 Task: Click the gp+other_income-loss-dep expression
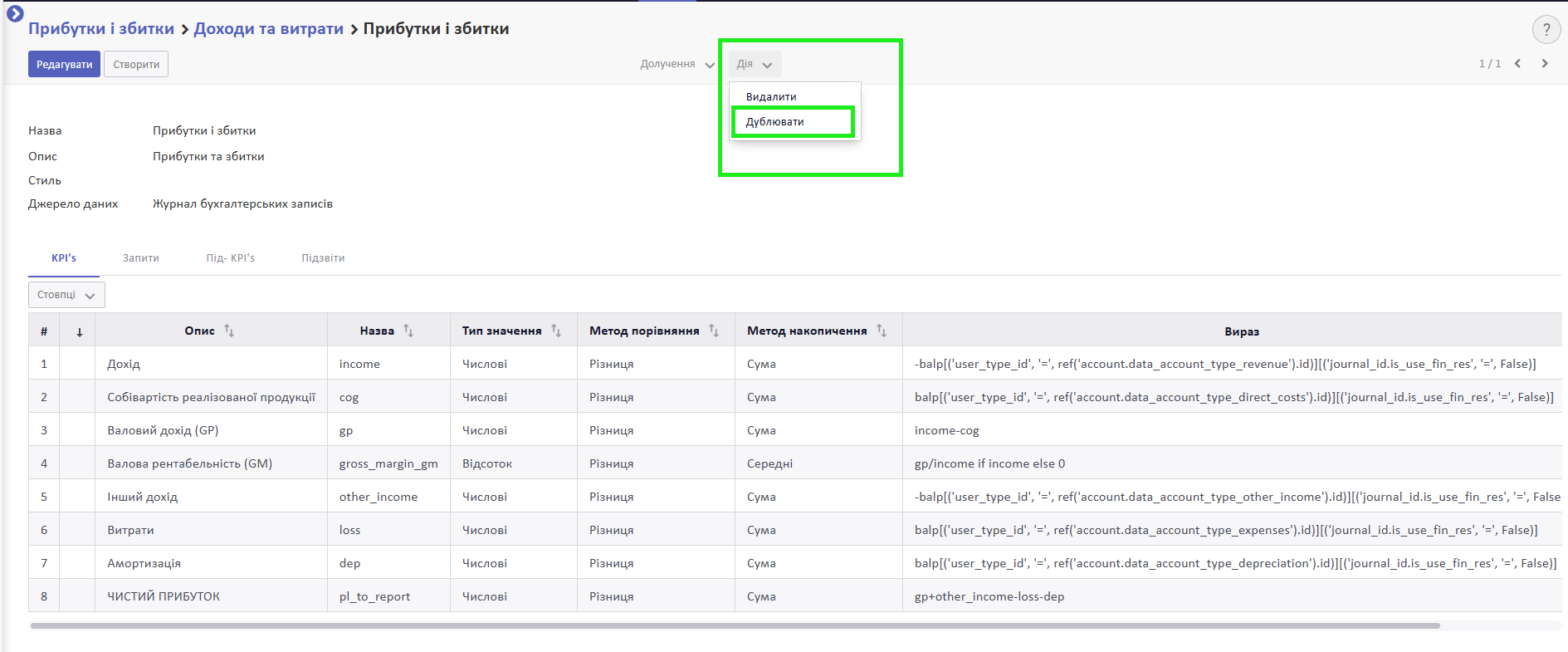[x=1232, y=596]
